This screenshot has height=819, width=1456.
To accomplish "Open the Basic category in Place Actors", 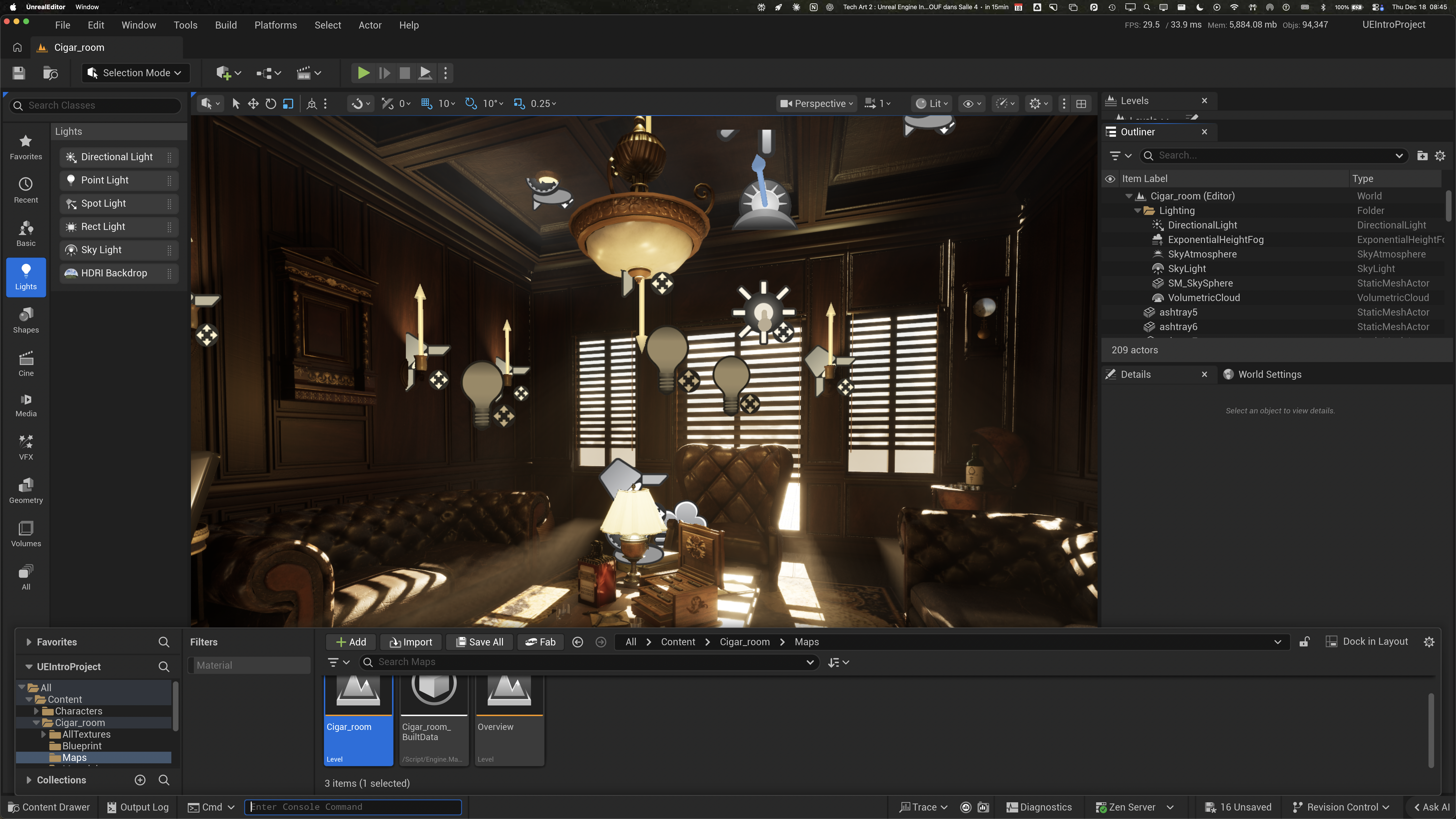I will [x=26, y=234].
